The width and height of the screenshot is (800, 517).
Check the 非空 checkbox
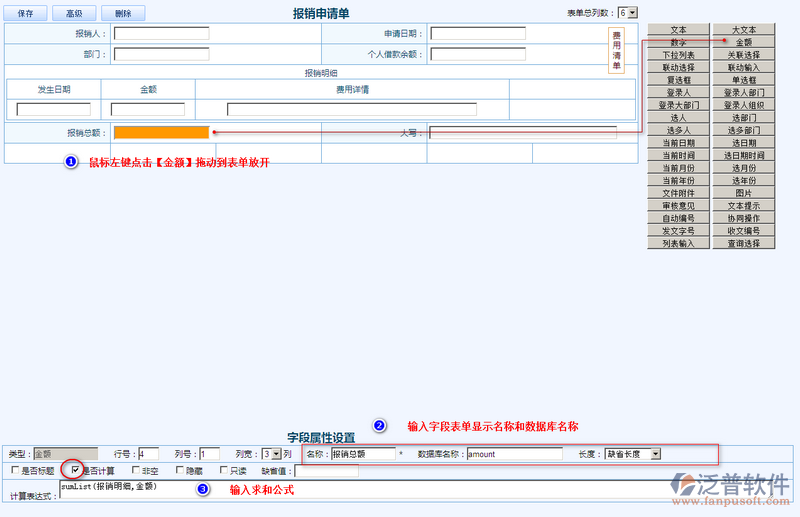[x=136, y=470]
